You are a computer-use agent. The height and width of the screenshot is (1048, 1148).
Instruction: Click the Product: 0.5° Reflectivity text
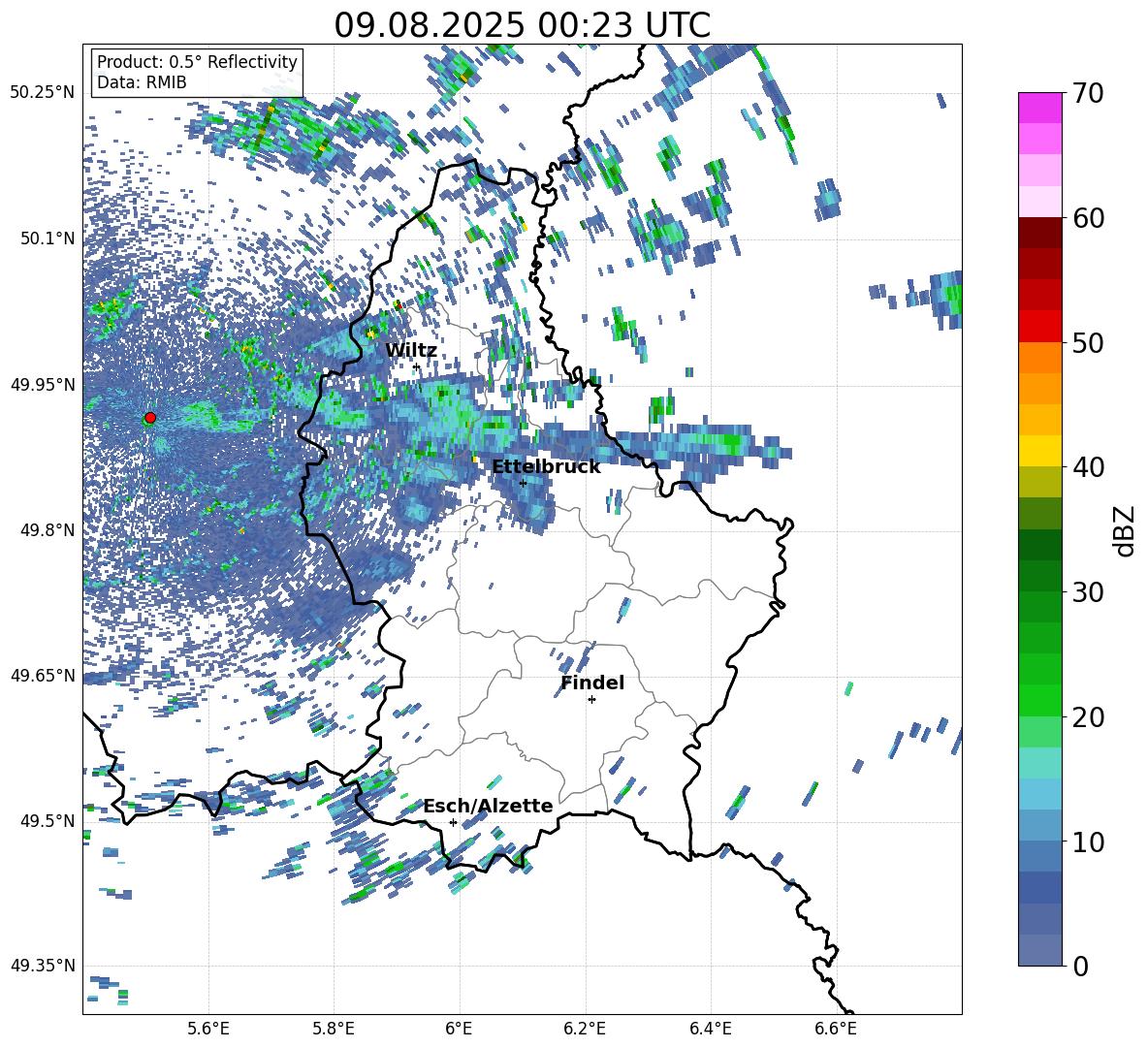coord(197,62)
